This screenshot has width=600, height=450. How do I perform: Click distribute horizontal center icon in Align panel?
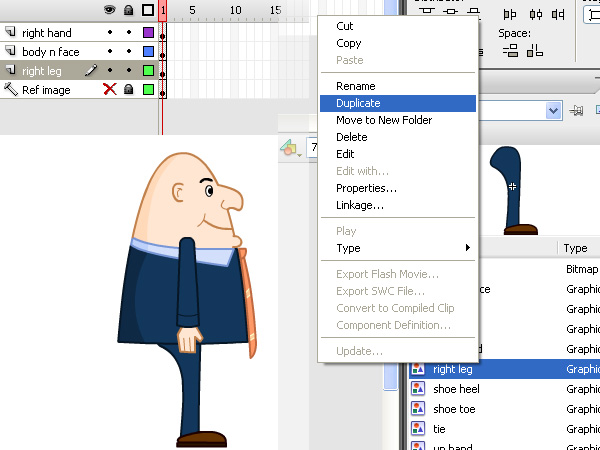pos(535,15)
